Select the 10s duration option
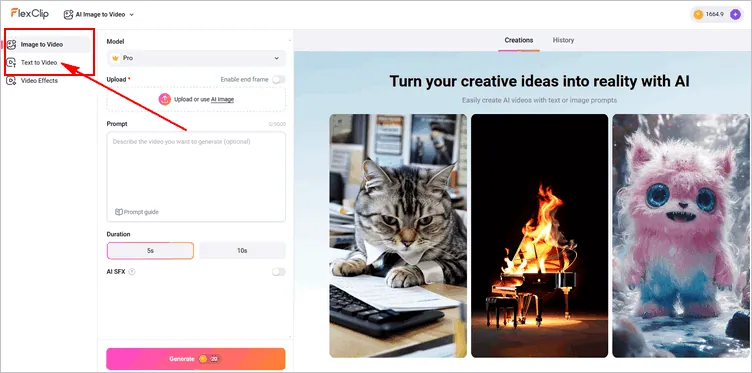The height and width of the screenshot is (373, 752). [x=242, y=250]
